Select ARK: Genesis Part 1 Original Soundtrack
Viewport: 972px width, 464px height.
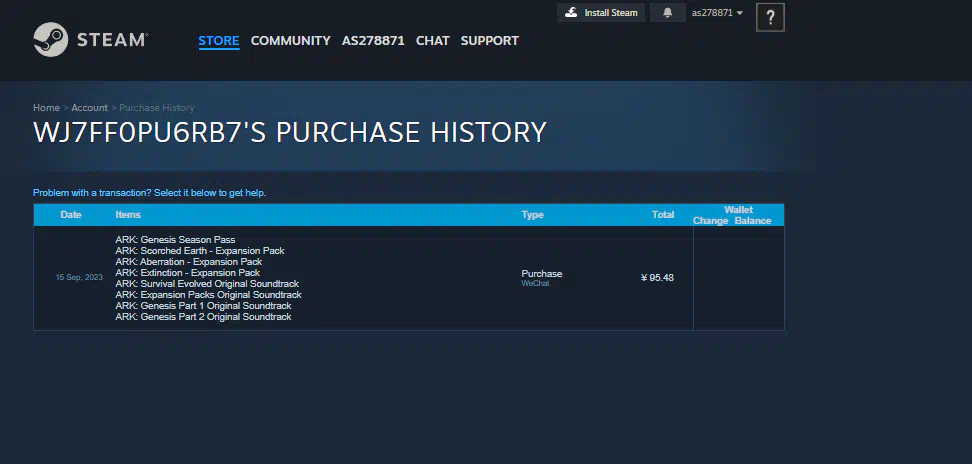(x=203, y=306)
